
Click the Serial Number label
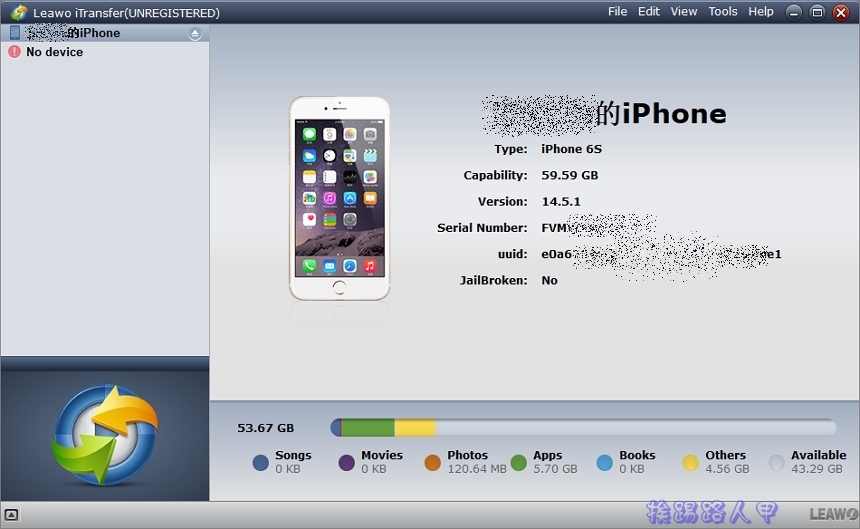pyautogui.click(x=482, y=228)
